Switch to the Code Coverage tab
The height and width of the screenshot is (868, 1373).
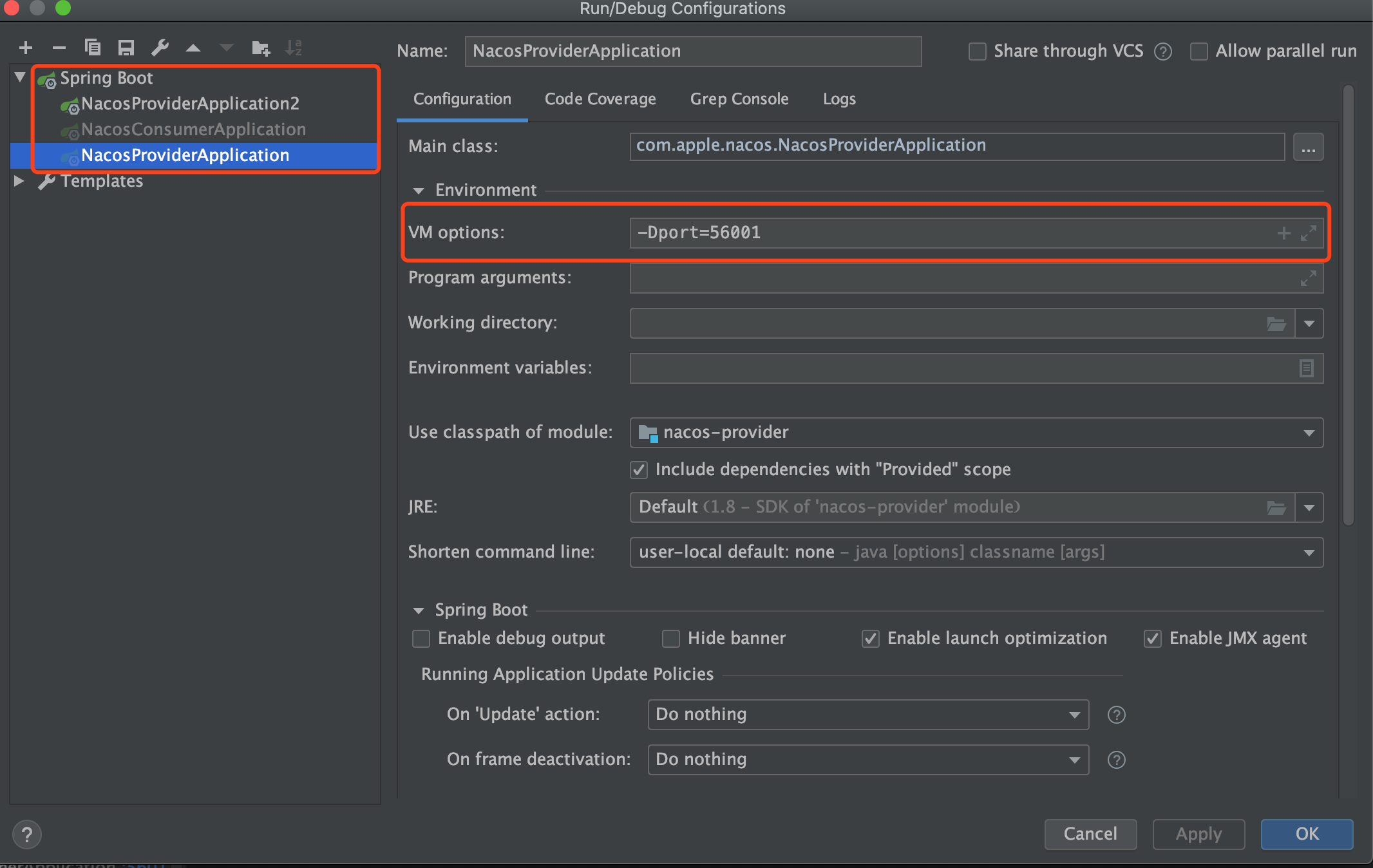pos(600,99)
